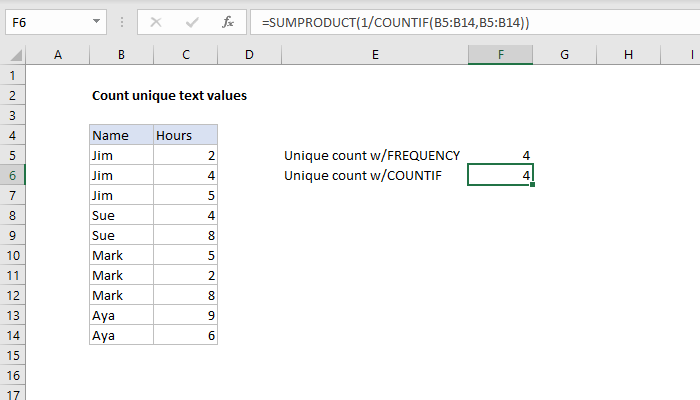Click the Select All corner triangle
This screenshot has width=700, height=400.
point(13,55)
